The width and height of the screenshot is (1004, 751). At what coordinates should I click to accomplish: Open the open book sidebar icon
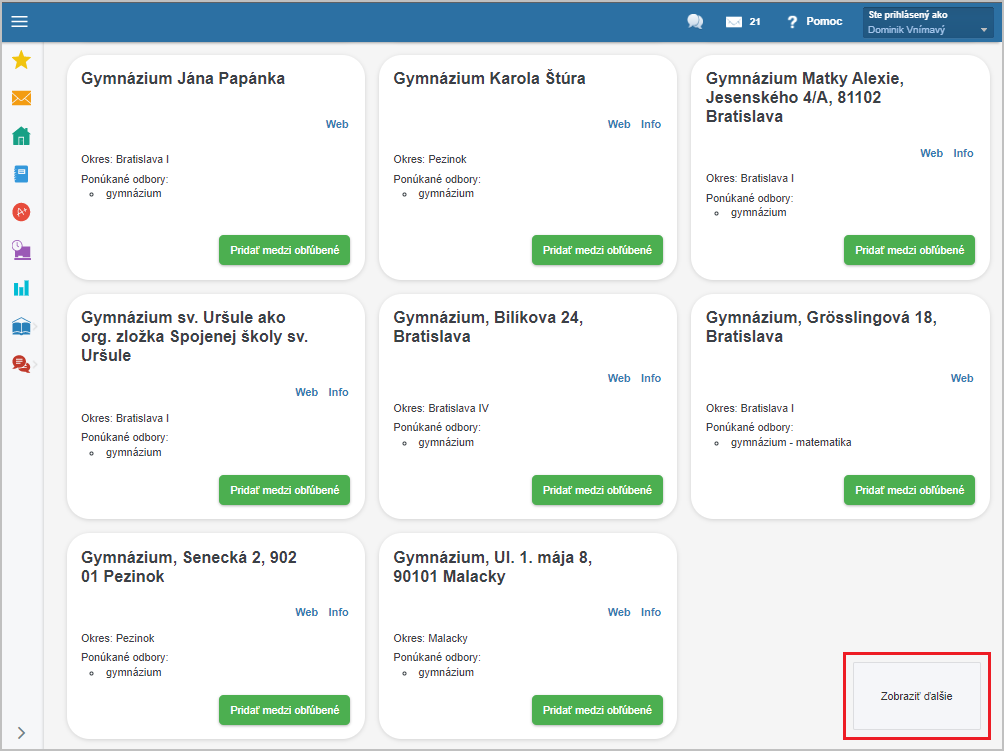[21, 327]
